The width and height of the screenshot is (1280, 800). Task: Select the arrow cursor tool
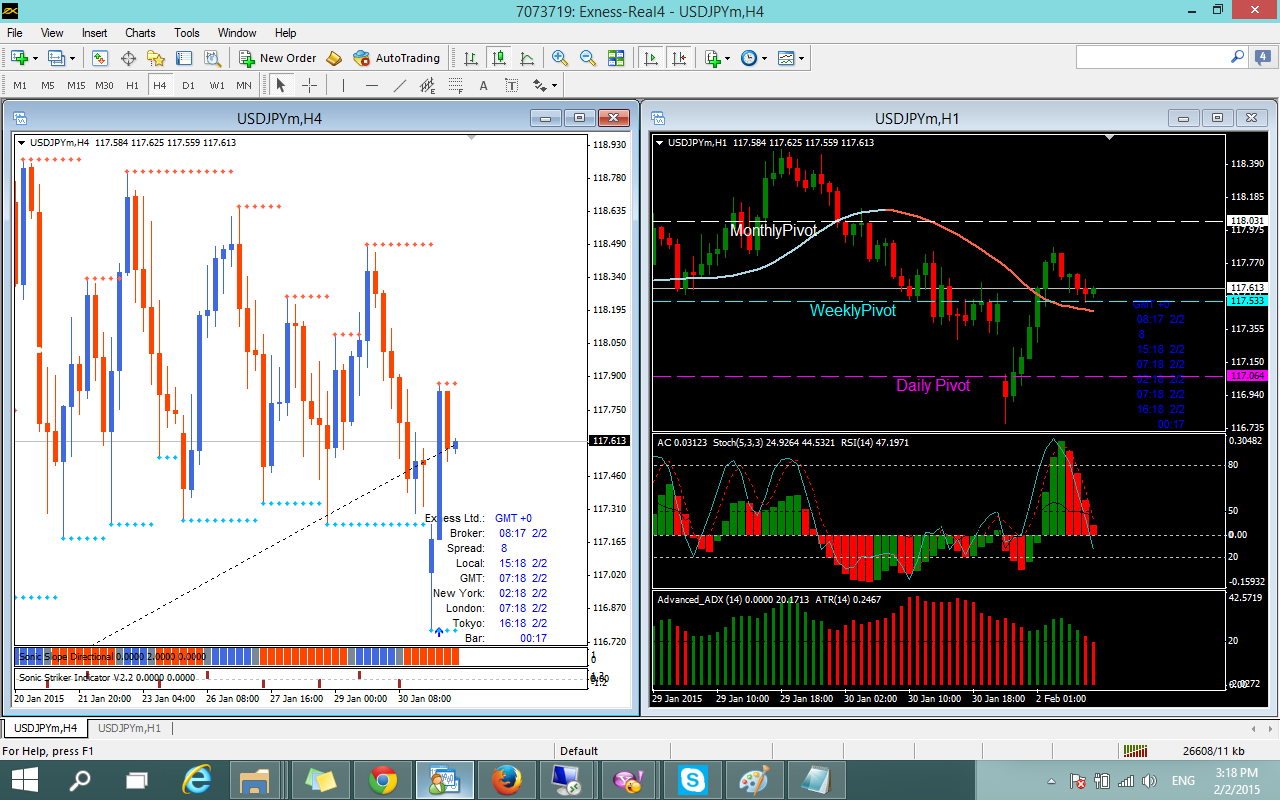click(x=281, y=85)
